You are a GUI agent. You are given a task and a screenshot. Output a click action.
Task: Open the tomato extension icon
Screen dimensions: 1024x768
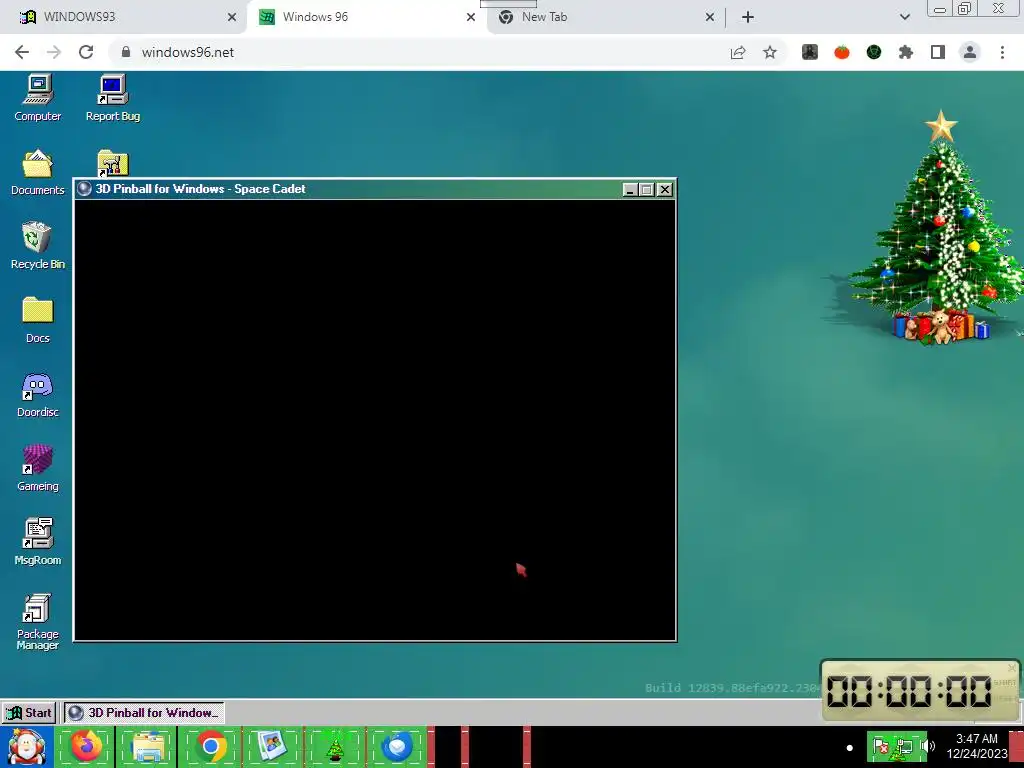pos(842,52)
